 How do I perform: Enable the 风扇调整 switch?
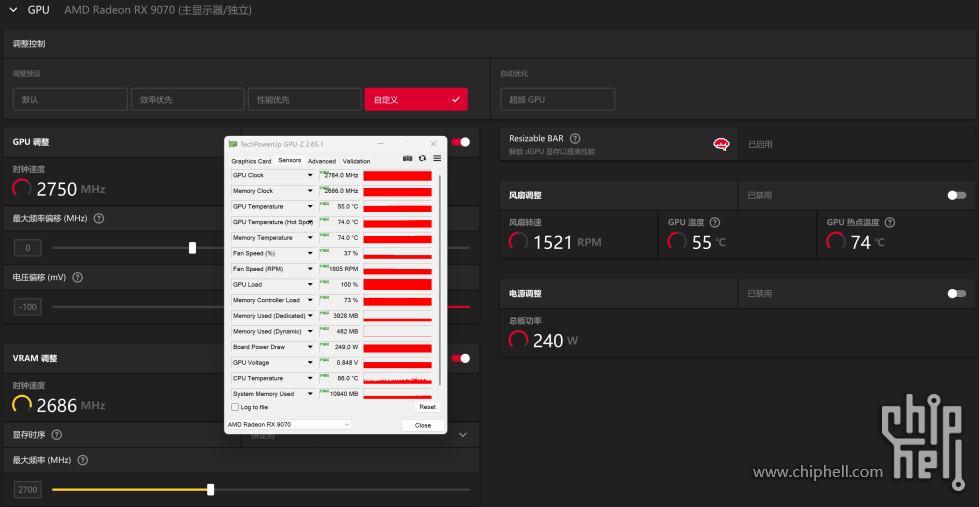click(x=957, y=195)
